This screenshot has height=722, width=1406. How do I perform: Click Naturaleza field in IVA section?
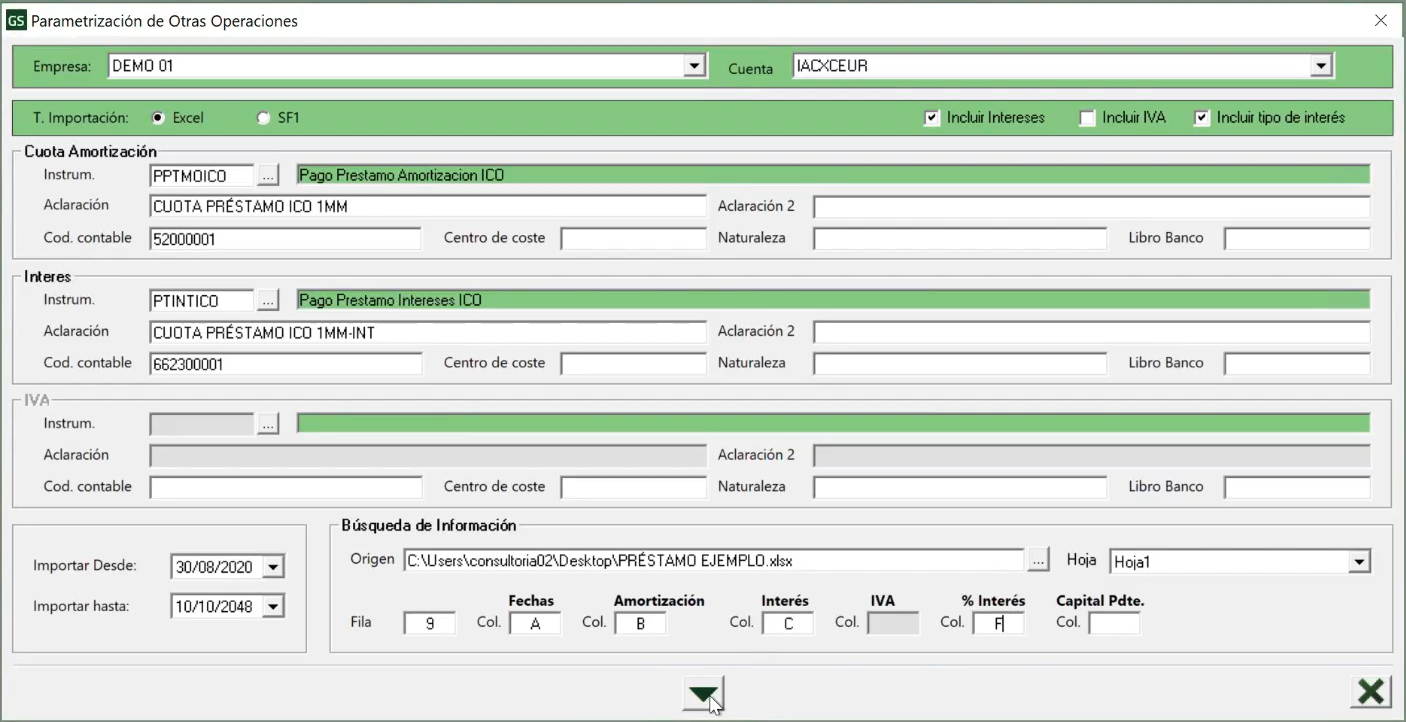(960, 488)
